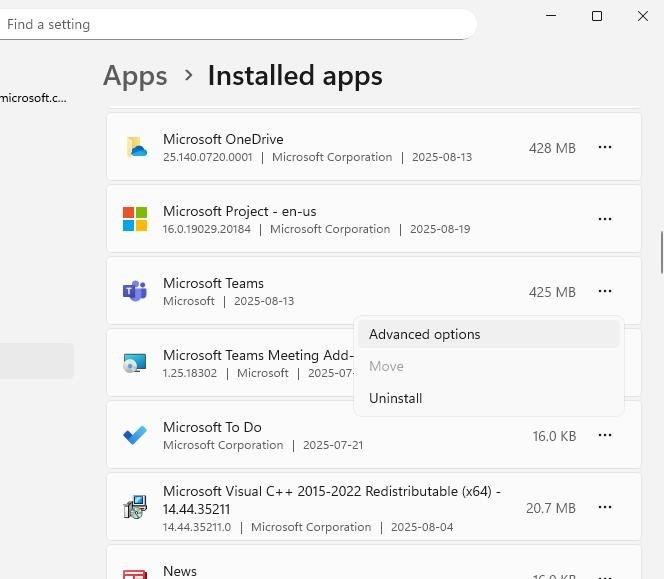Open more options for Microsoft Project

[x=605, y=219]
